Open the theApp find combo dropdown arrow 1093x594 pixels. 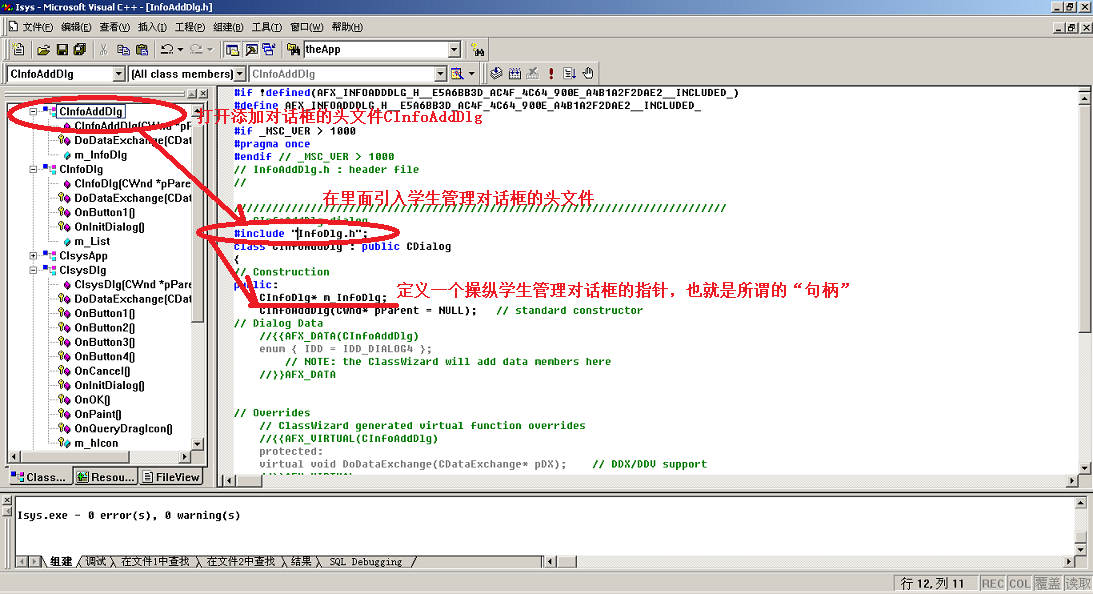pyautogui.click(x=454, y=50)
